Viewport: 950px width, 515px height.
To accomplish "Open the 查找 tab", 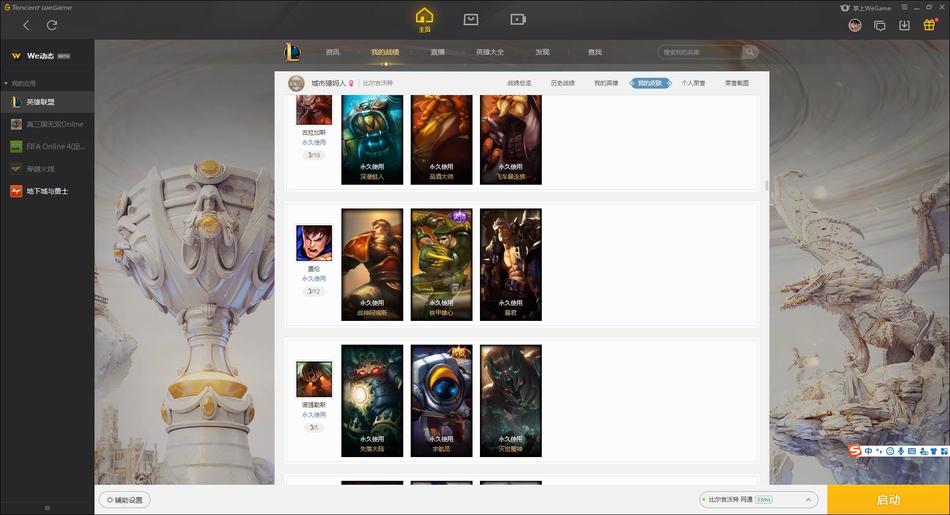I will pos(595,52).
